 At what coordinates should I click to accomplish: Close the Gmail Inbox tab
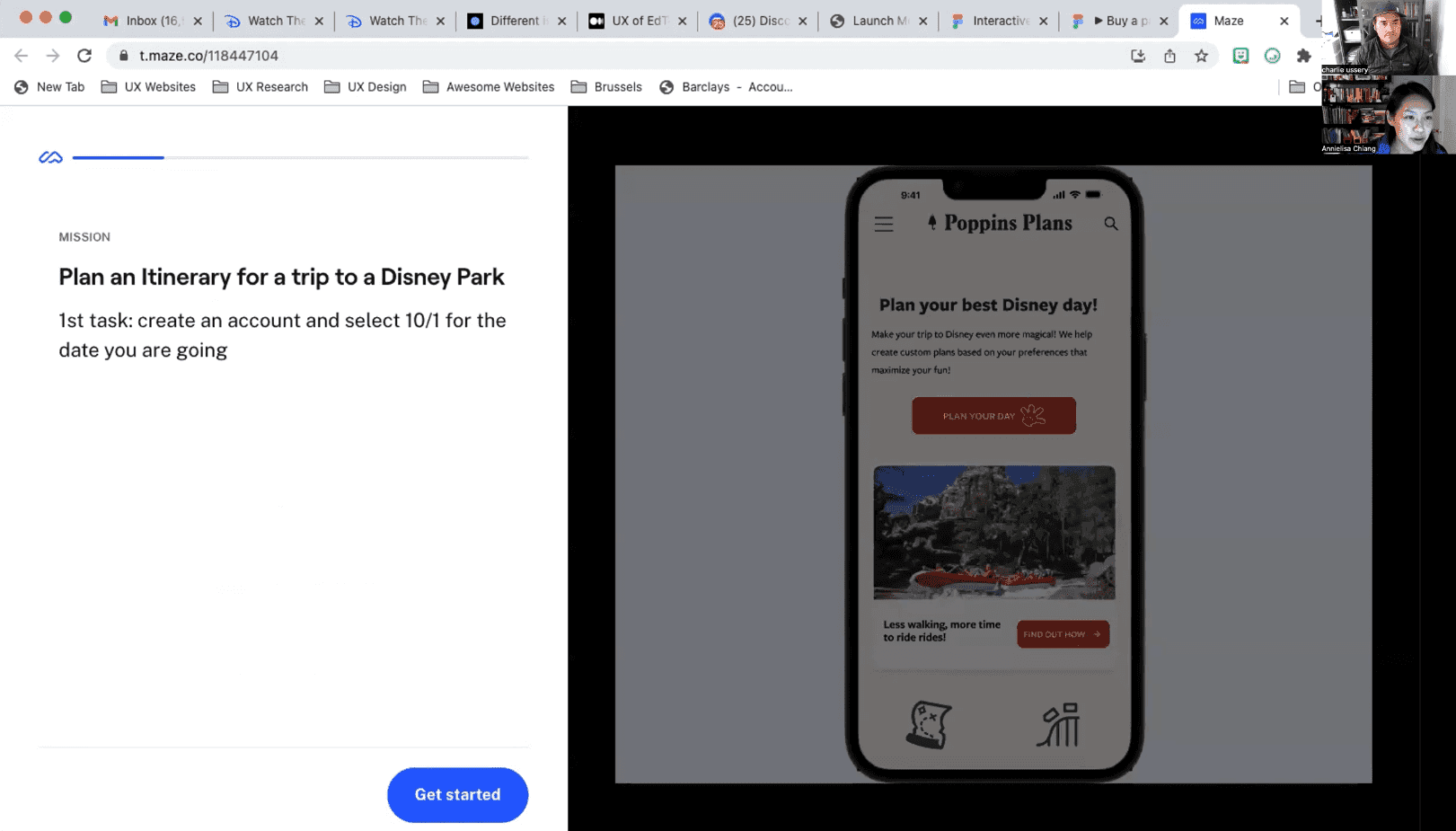(198, 21)
